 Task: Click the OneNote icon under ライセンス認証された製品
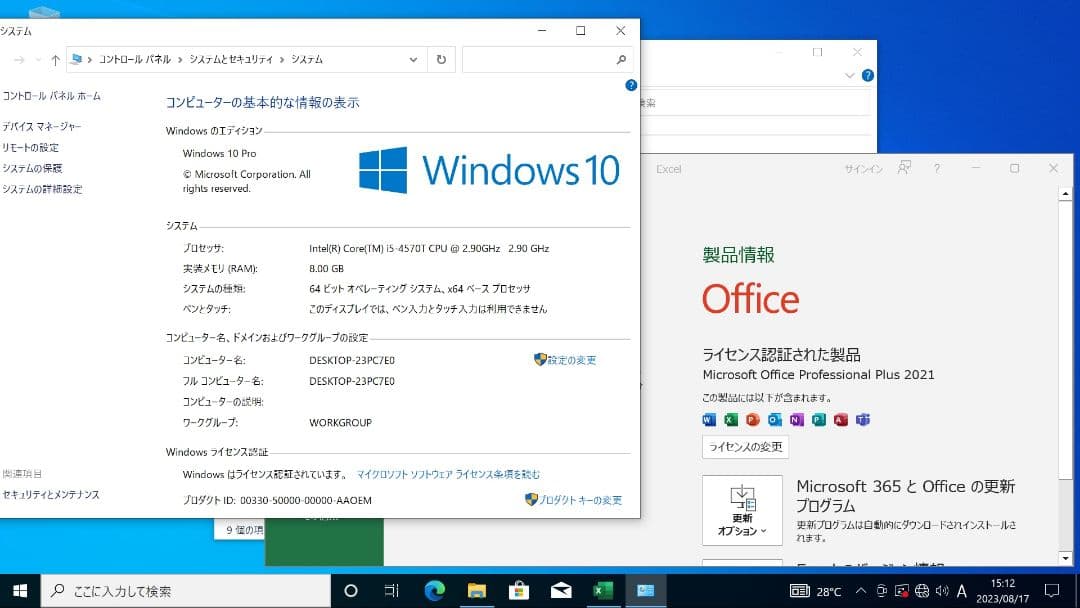[795, 420]
